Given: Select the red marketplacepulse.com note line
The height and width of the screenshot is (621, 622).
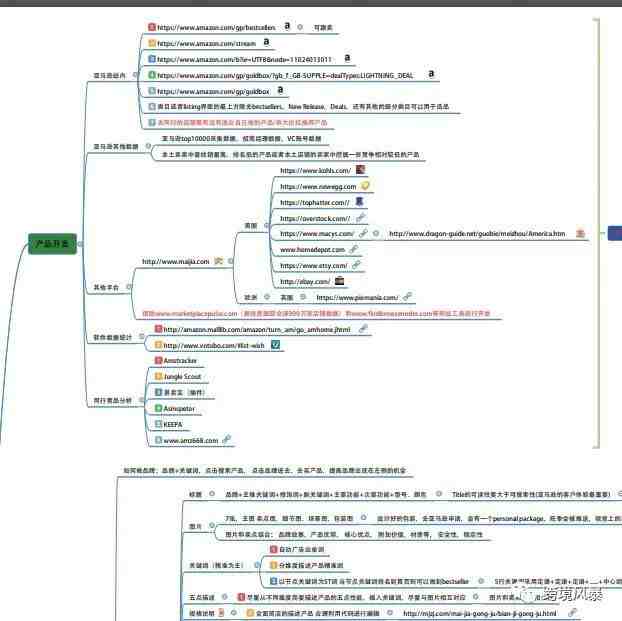Looking at the screenshot, I should click(x=316, y=313).
